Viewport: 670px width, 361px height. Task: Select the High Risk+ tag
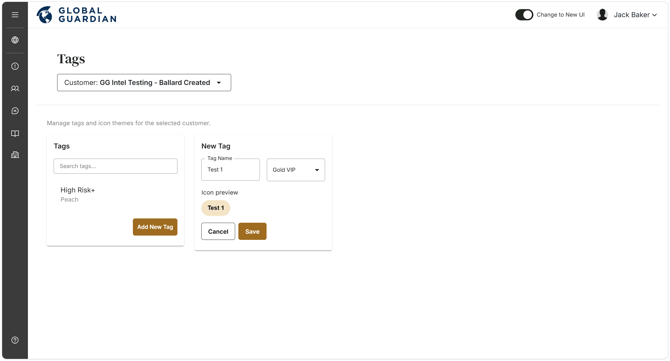pyautogui.click(x=78, y=190)
